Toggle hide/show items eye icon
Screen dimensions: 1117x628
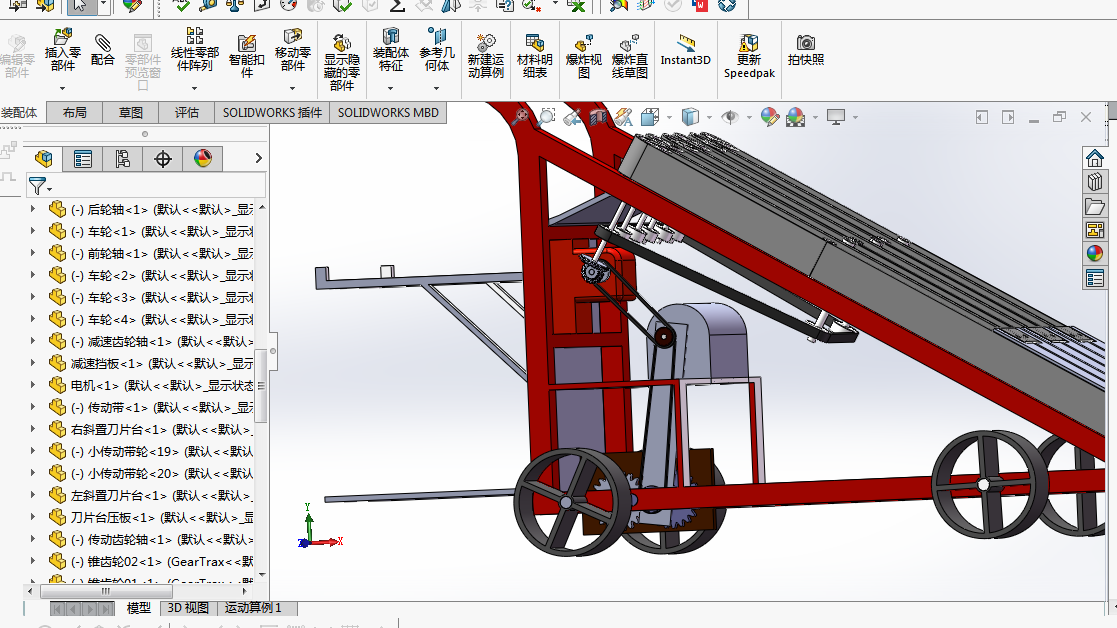tap(729, 117)
